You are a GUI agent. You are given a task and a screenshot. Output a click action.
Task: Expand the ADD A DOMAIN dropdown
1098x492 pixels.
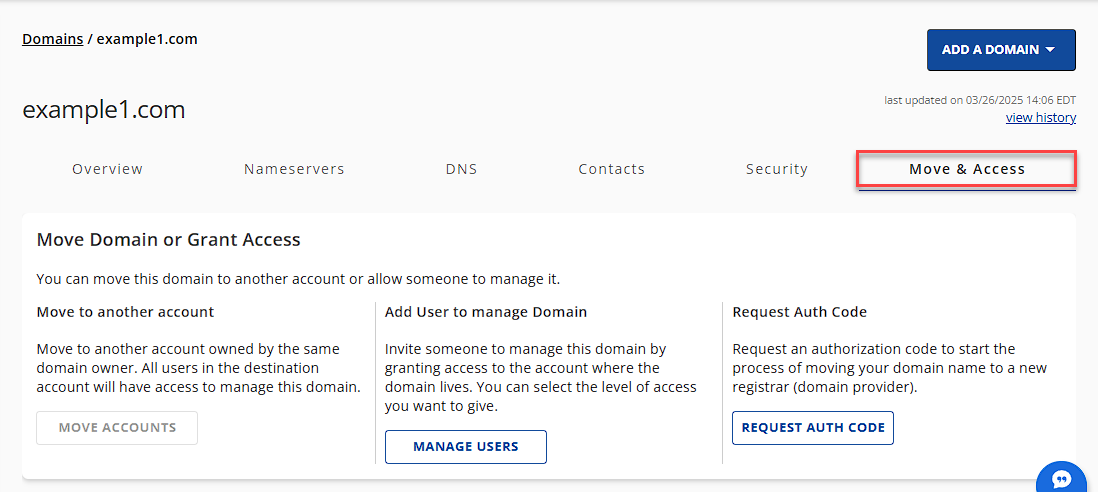tap(1001, 50)
